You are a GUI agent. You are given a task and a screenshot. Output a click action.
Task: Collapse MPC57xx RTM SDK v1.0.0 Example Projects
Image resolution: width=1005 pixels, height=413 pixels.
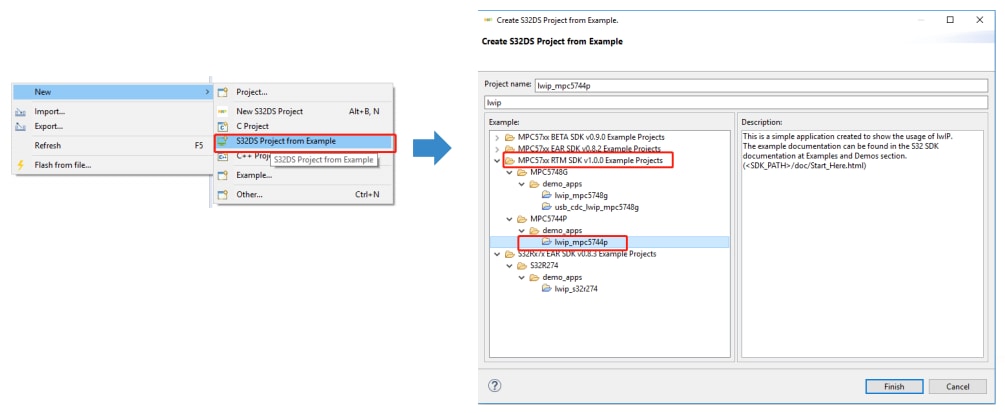(496, 160)
